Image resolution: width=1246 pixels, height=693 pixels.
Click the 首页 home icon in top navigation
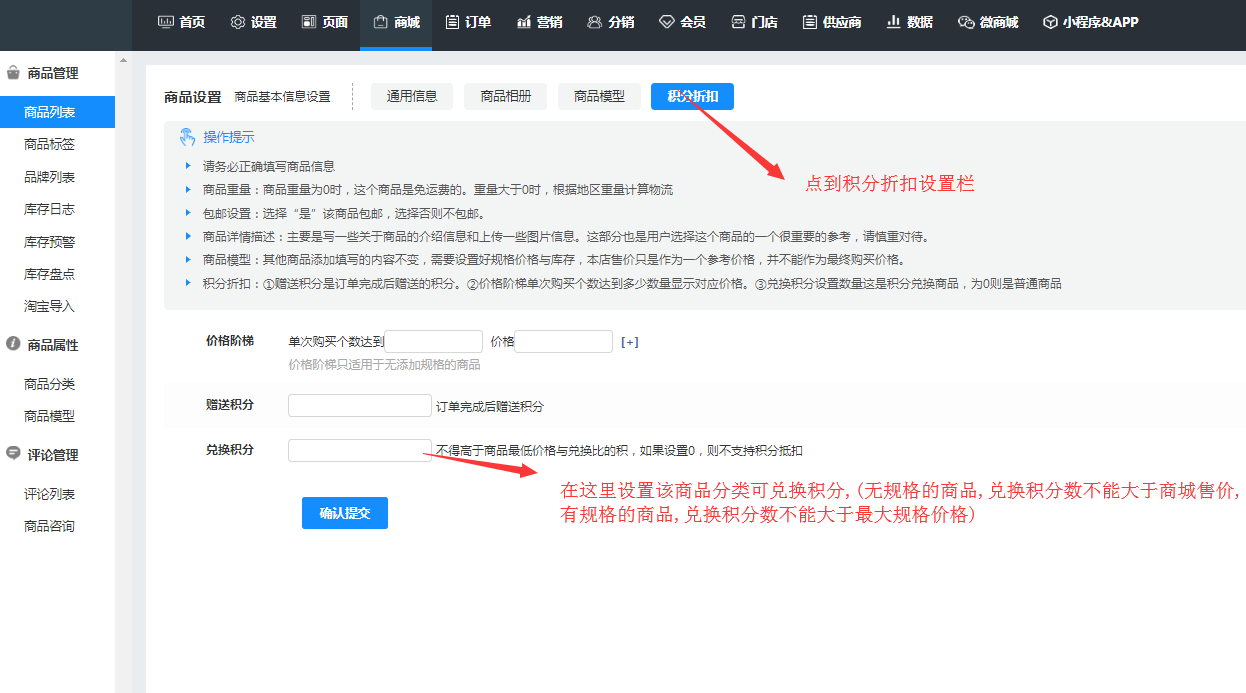click(x=166, y=22)
